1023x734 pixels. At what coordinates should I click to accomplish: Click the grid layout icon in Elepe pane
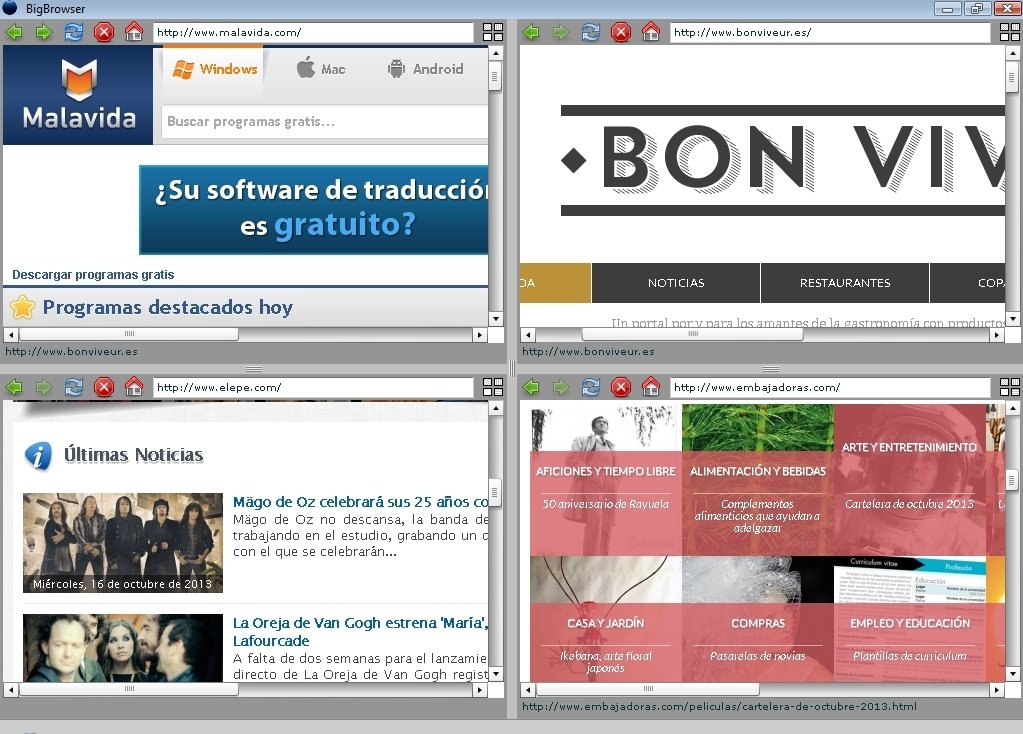point(493,387)
